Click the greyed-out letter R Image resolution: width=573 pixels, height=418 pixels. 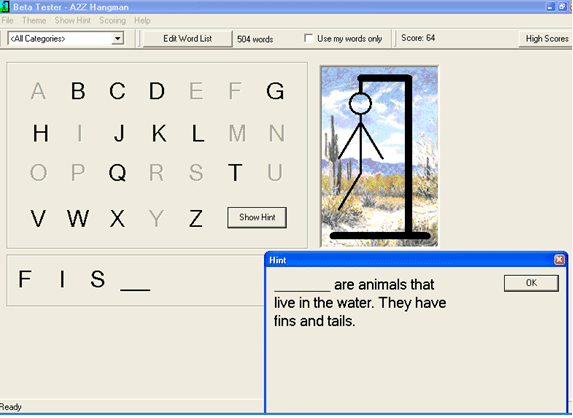point(156,172)
